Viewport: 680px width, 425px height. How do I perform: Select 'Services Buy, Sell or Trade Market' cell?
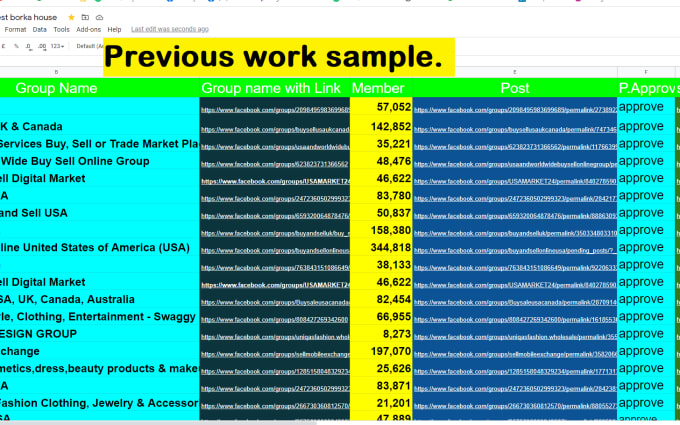click(x=100, y=144)
